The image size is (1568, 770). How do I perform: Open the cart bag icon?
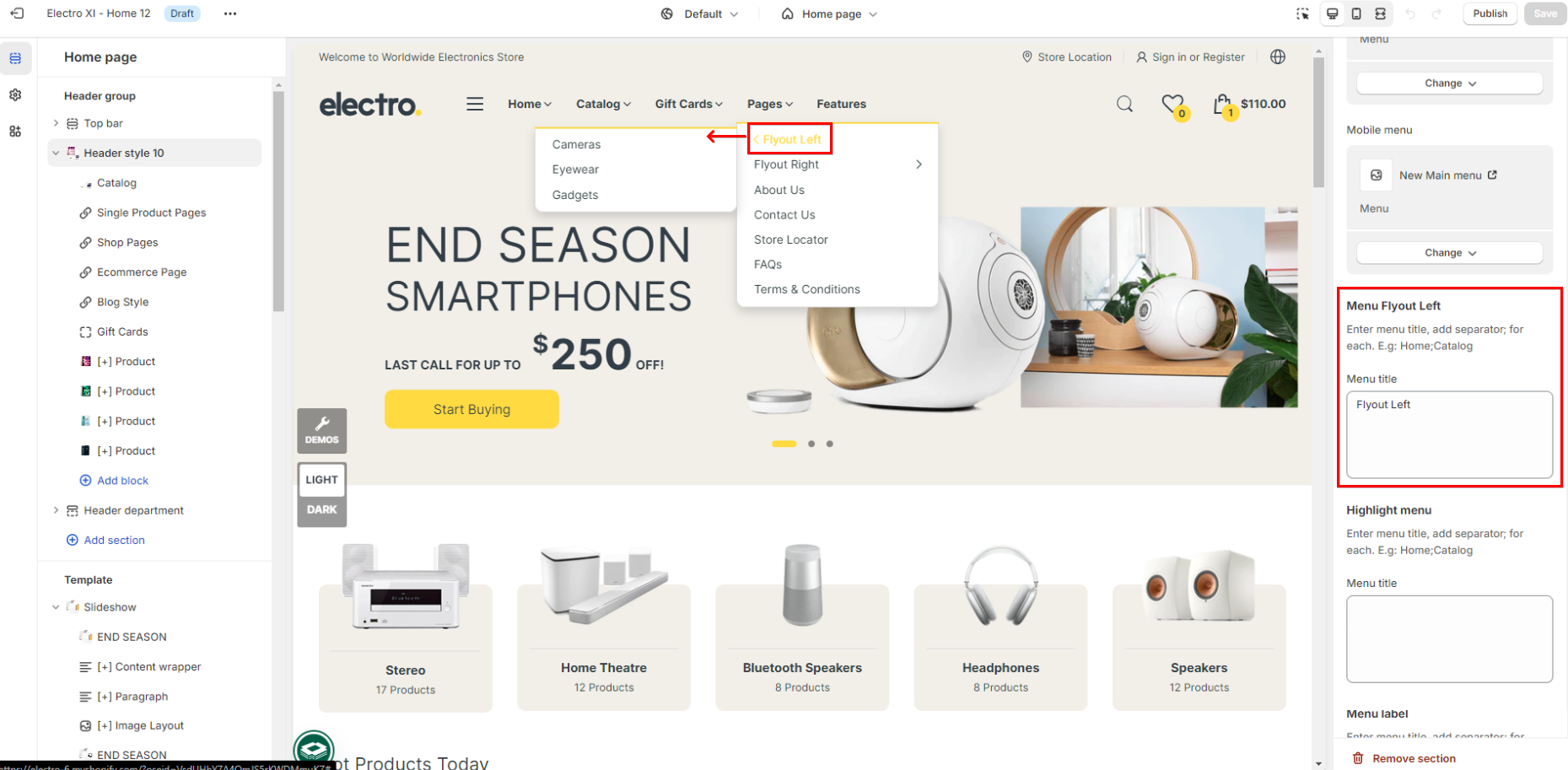[x=1223, y=105]
